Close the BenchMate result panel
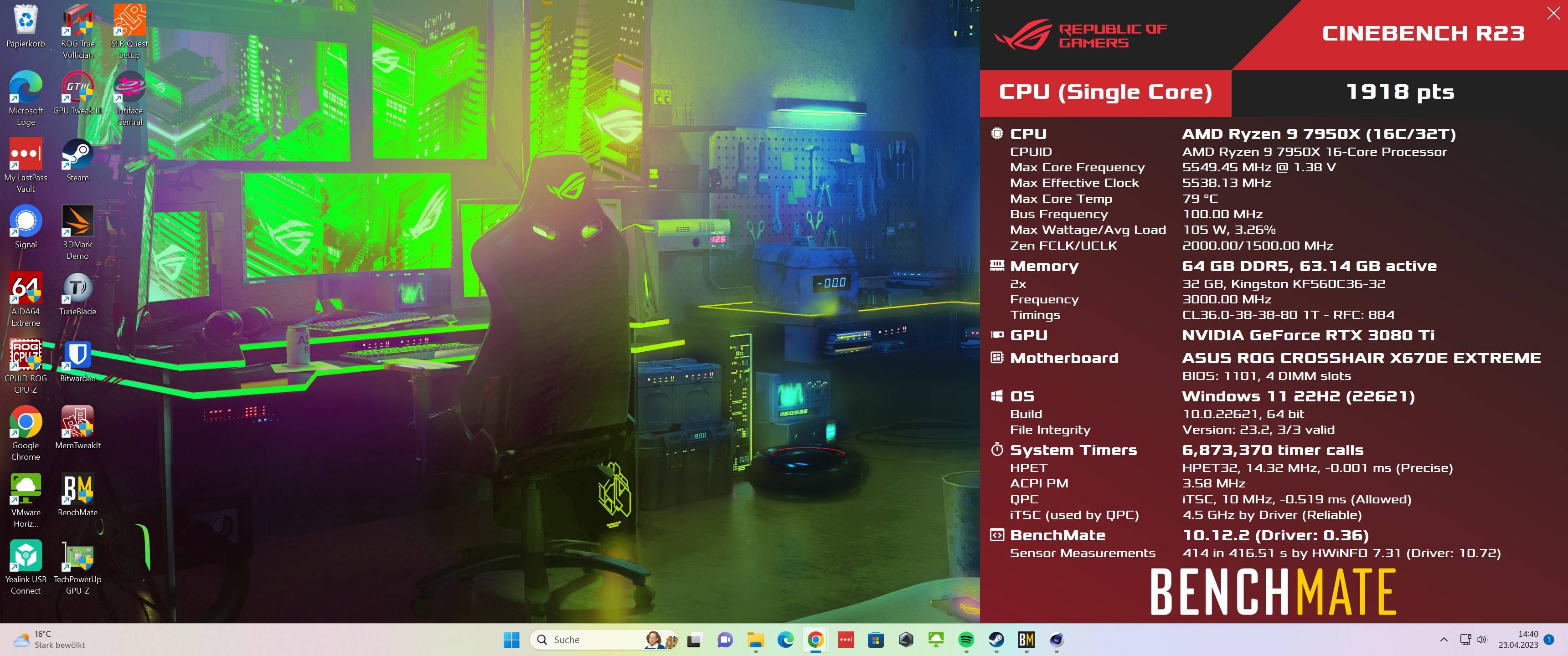Screen dimensions: 1568x656 click(1553, 13)
